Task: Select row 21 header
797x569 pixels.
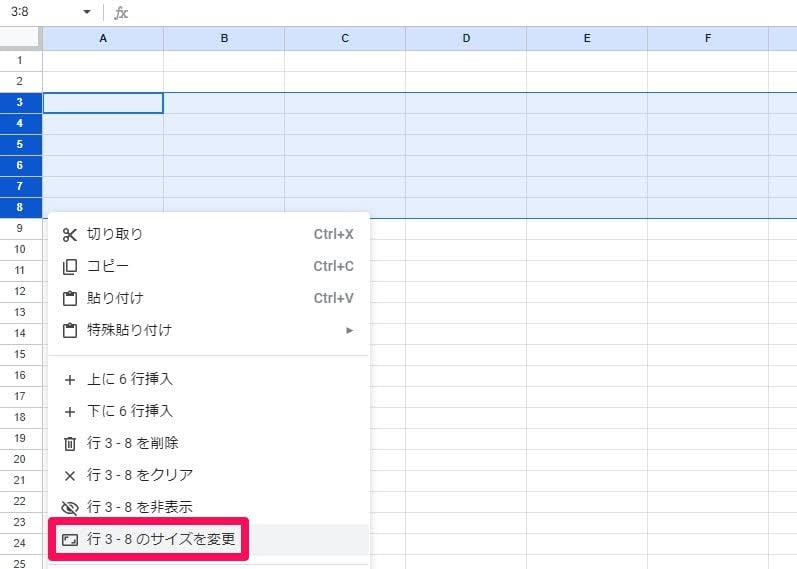Action: point(20,481)
